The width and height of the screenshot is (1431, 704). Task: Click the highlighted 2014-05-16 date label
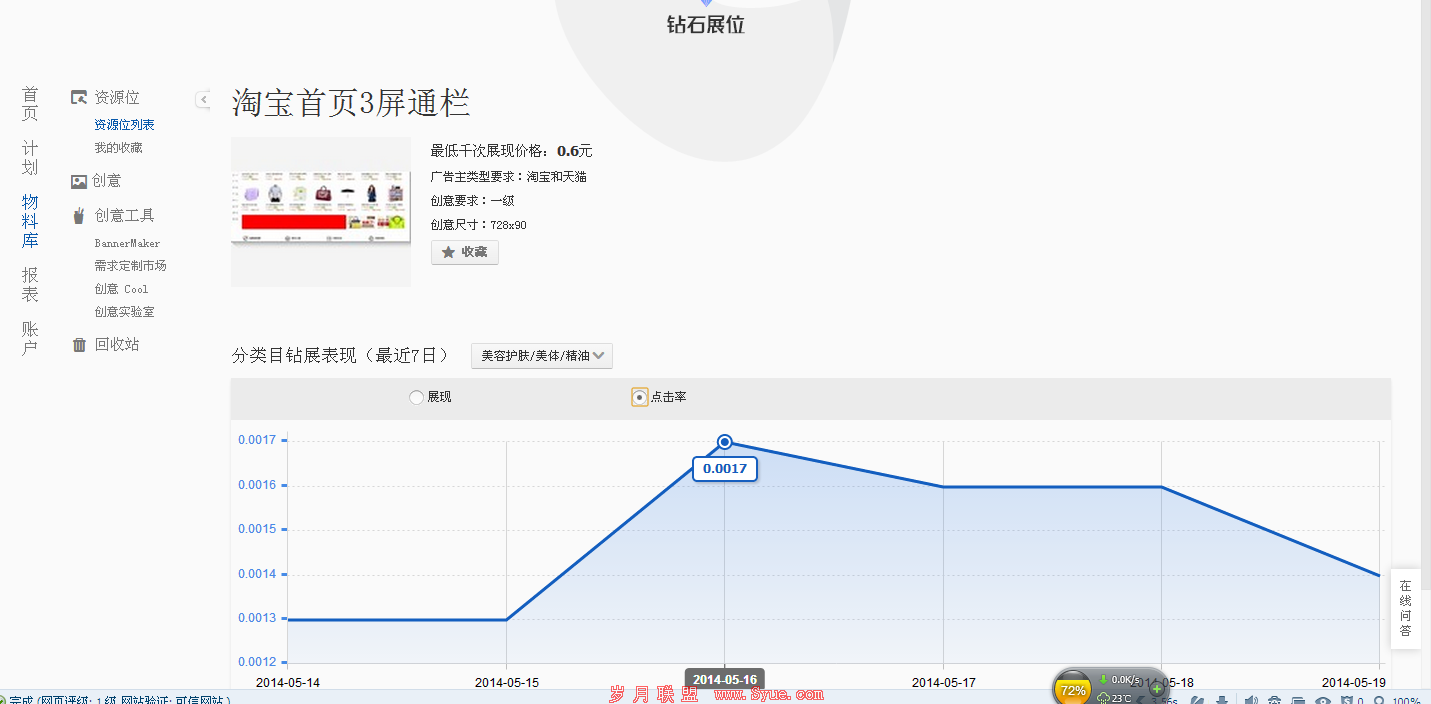click(x=725, y=680)
